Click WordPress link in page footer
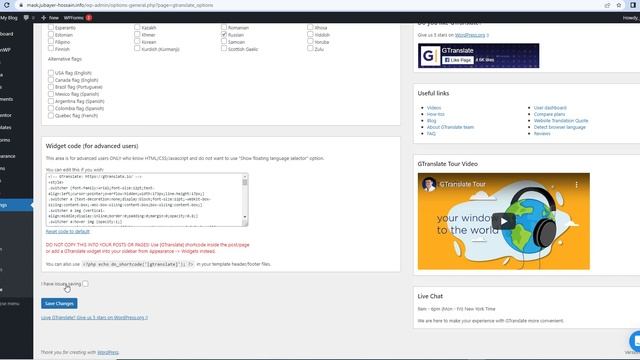The height and width of the screenshot is (360, 640). (108, 352)
